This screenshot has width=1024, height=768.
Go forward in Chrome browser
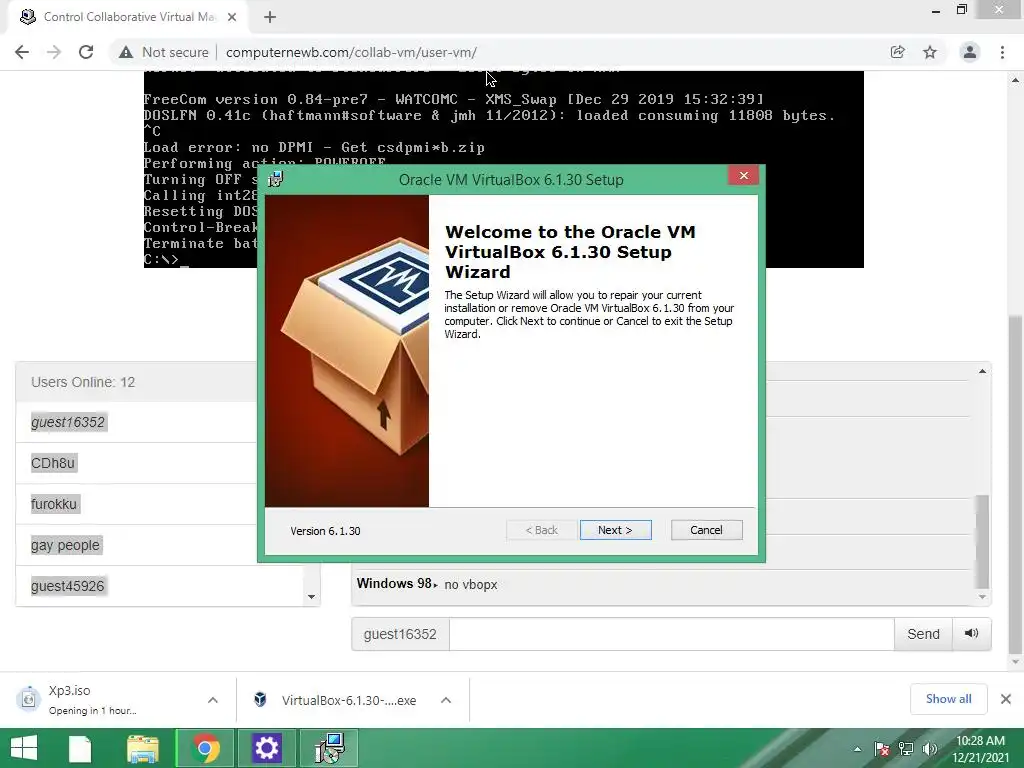coord(54,52)
